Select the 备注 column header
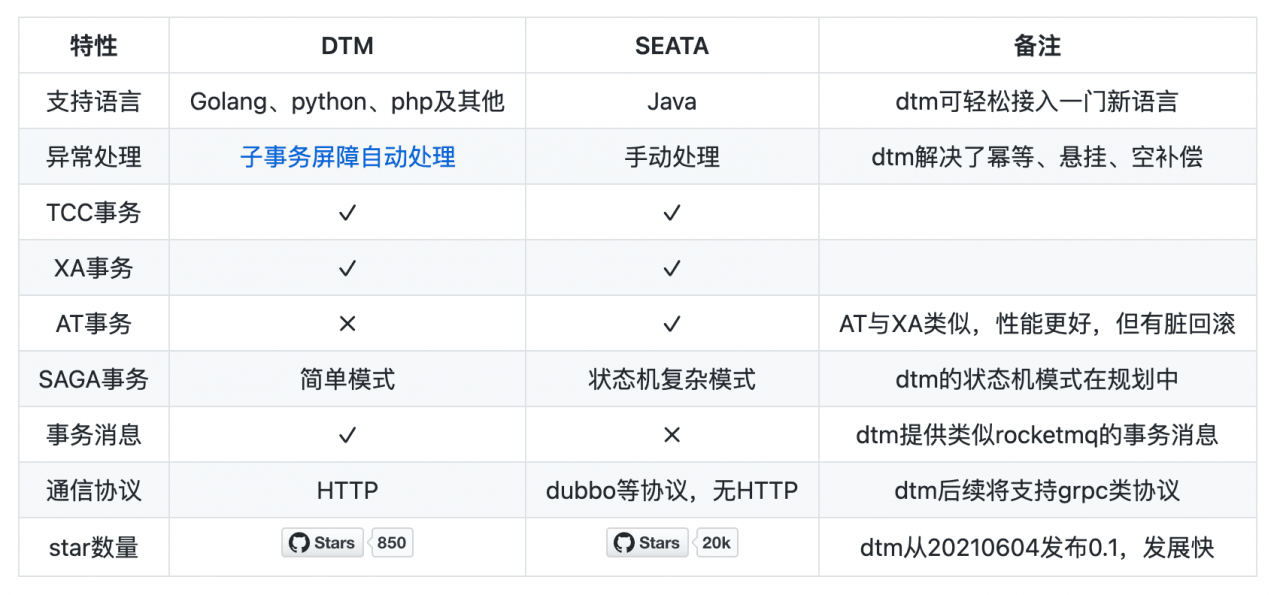This screenshot has height=595, width=1280. [x=1037, y=46]
